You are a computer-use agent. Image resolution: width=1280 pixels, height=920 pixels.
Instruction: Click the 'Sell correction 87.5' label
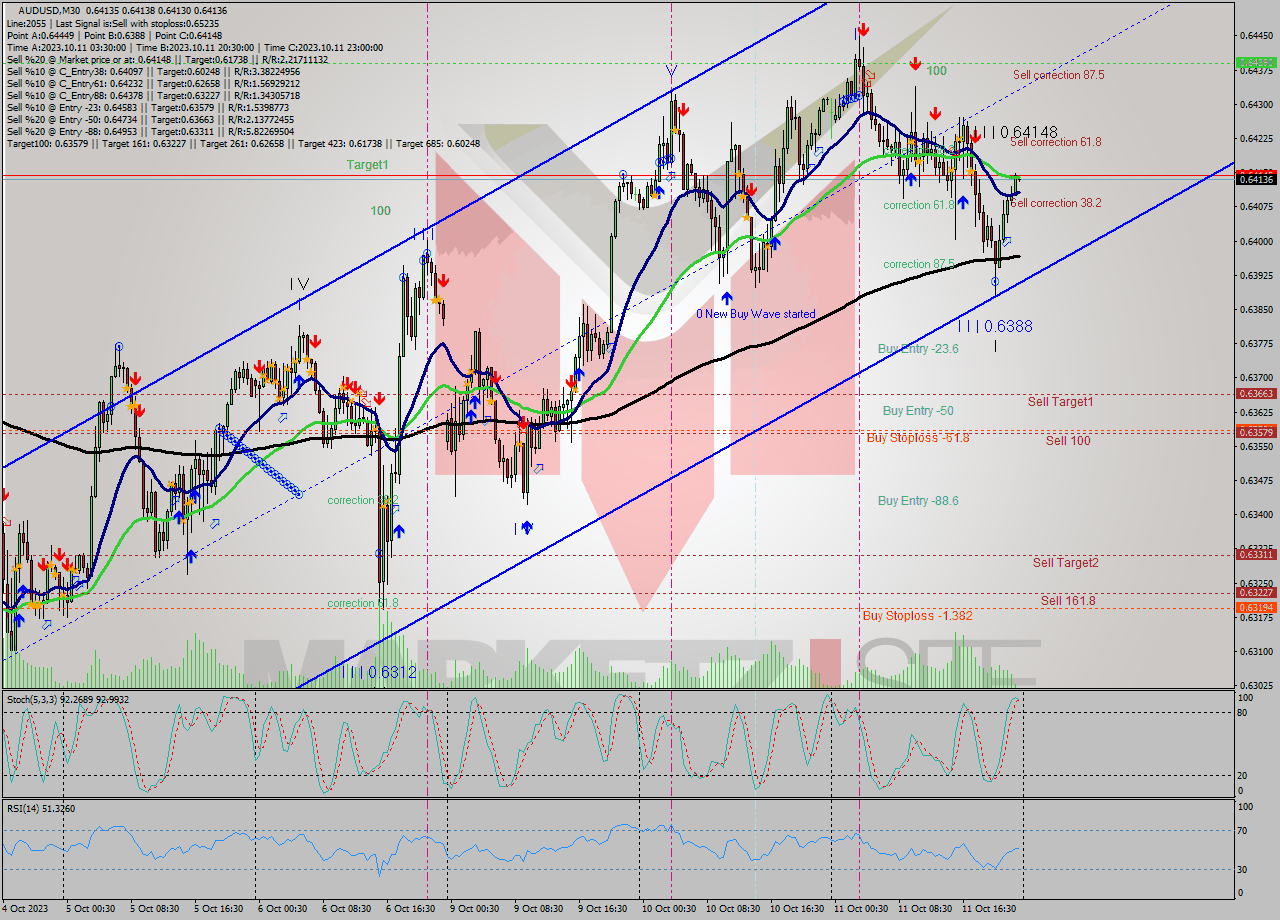pos(1058,75)
